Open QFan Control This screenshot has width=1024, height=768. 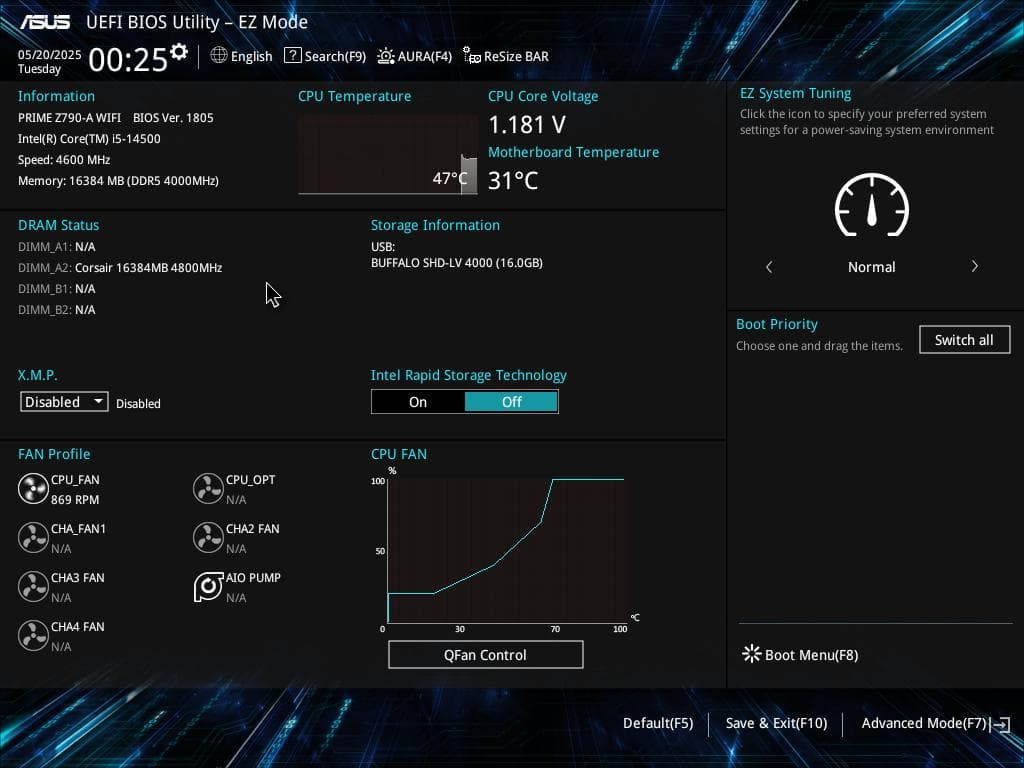pyautogui.click(x=485, y=654)
